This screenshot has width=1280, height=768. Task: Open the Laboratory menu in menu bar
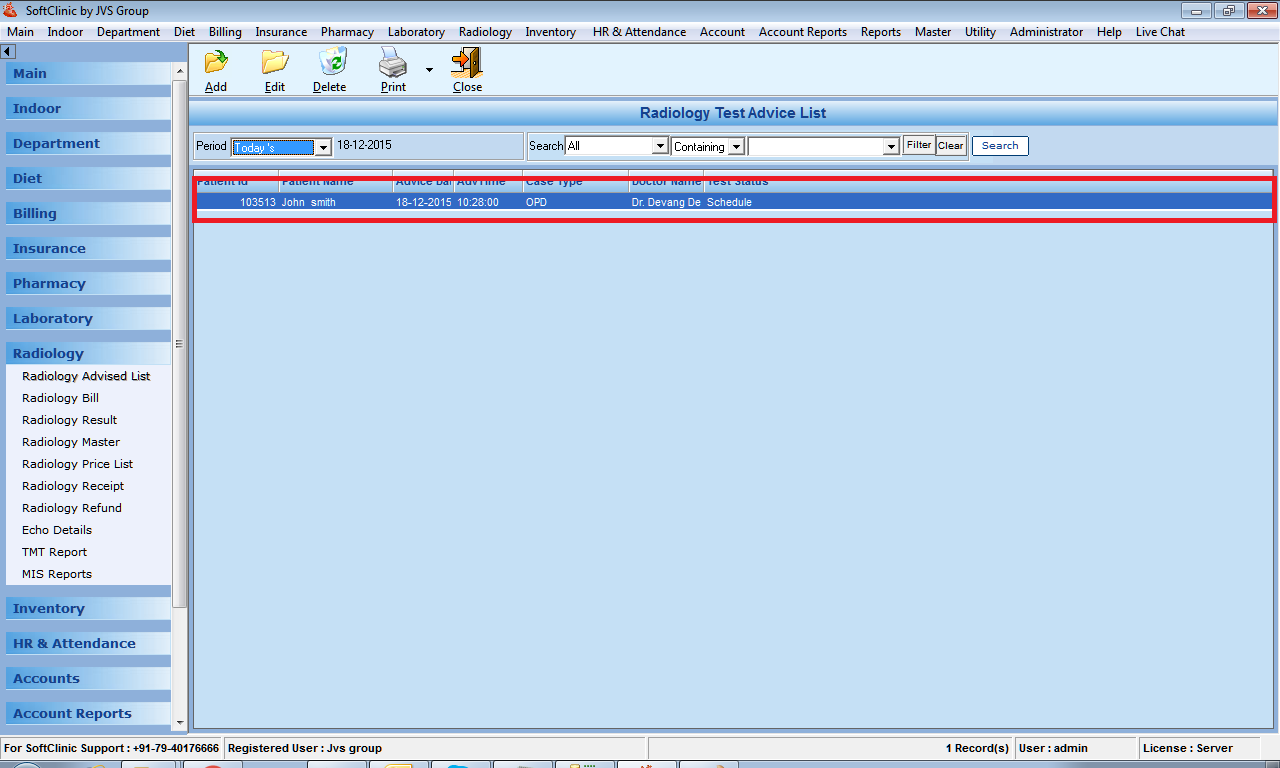tap(416, 32)
